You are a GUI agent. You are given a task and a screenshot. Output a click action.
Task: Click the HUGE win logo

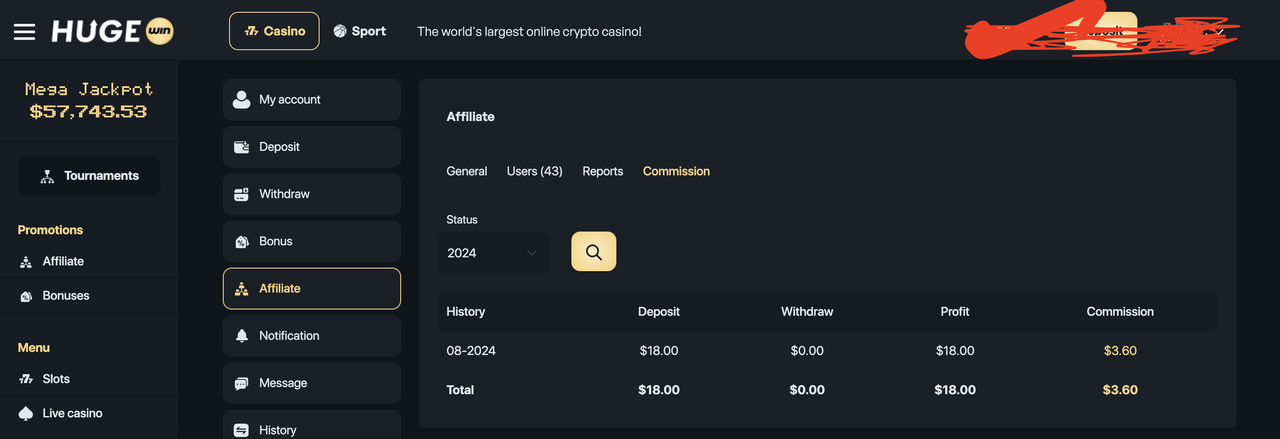(113, 31)
